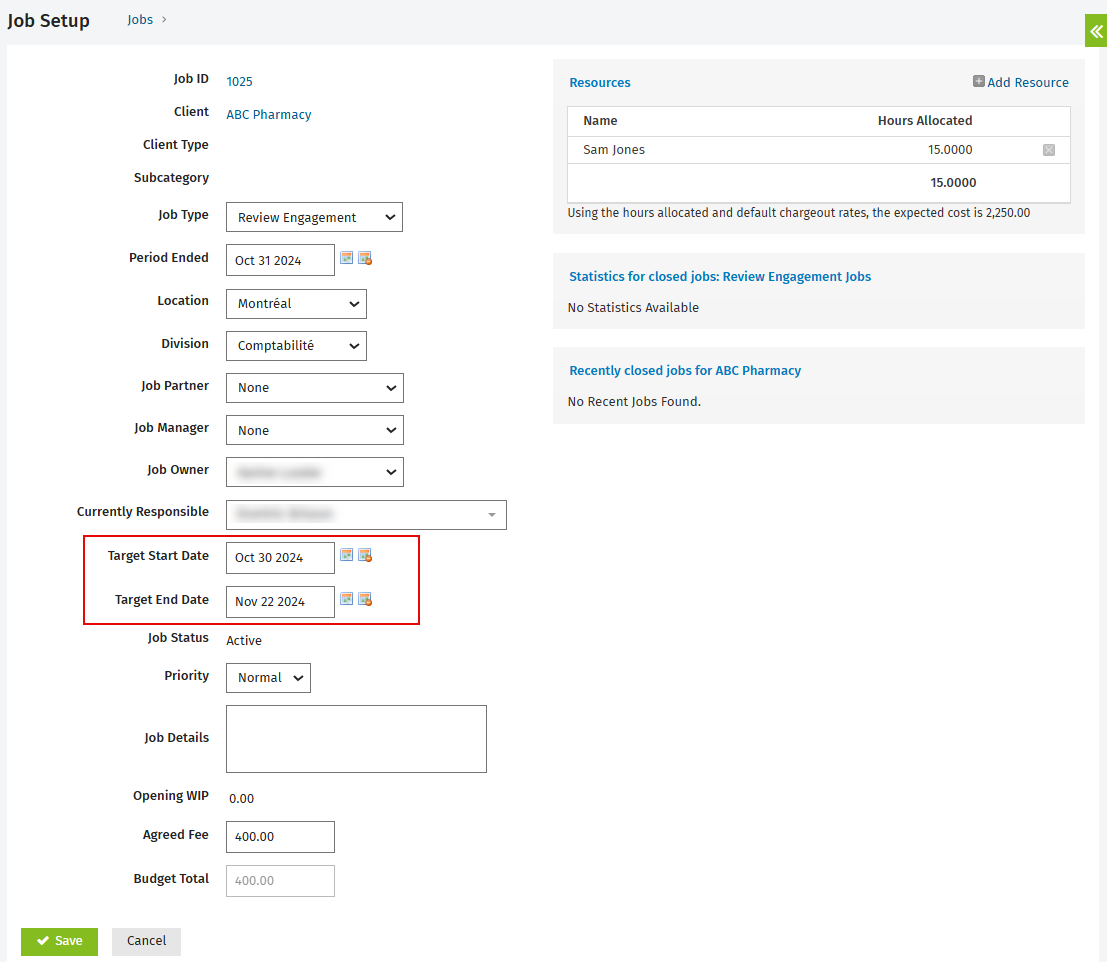Click the Target End Date field
This screenshot has height=962, width=1107.
[280, 601]
